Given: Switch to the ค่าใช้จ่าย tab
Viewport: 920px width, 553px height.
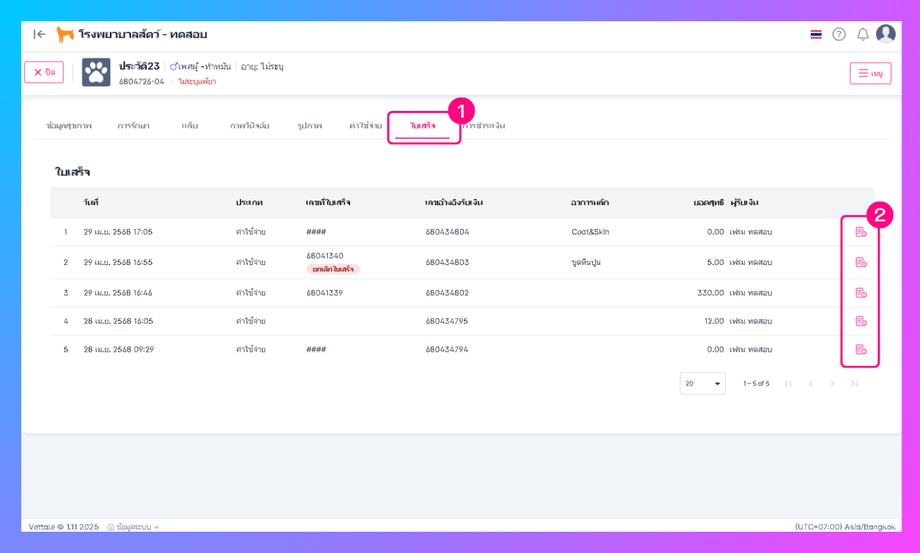Looking at the screenshot, I should click(365, 125).
